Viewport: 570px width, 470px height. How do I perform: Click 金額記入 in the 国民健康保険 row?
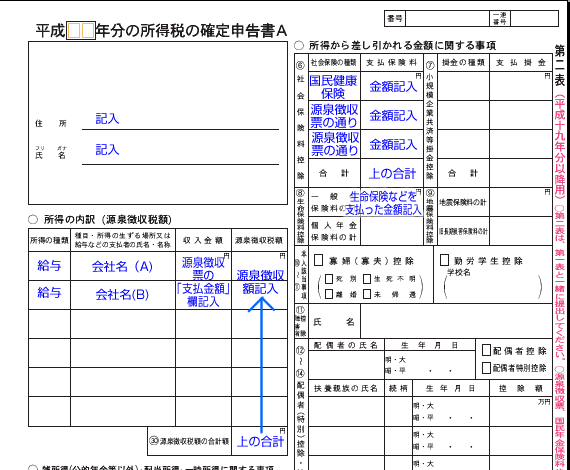pos(393,87)
